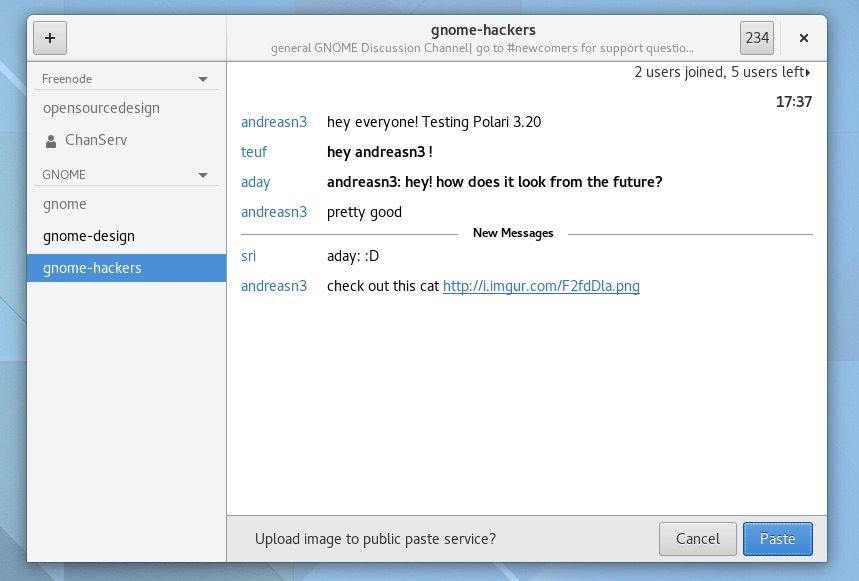The image size is (859, 581).
Task: Expand the "2 users joined, 5 users left" status
Action: [x=723, y=72]
